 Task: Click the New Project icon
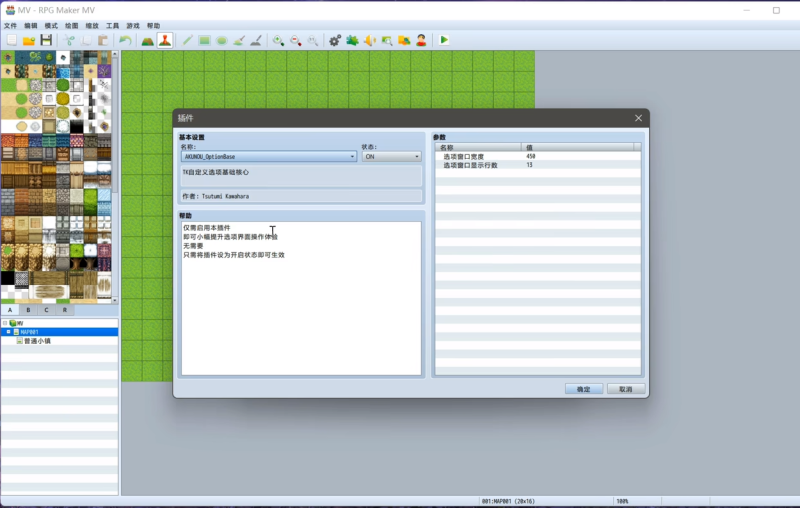pos(12,40)
